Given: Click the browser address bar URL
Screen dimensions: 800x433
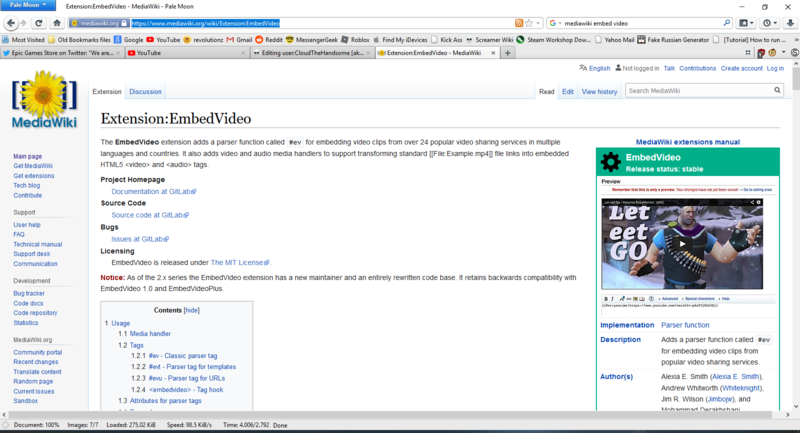Looking at the screenshot, I should pos(206,23).
